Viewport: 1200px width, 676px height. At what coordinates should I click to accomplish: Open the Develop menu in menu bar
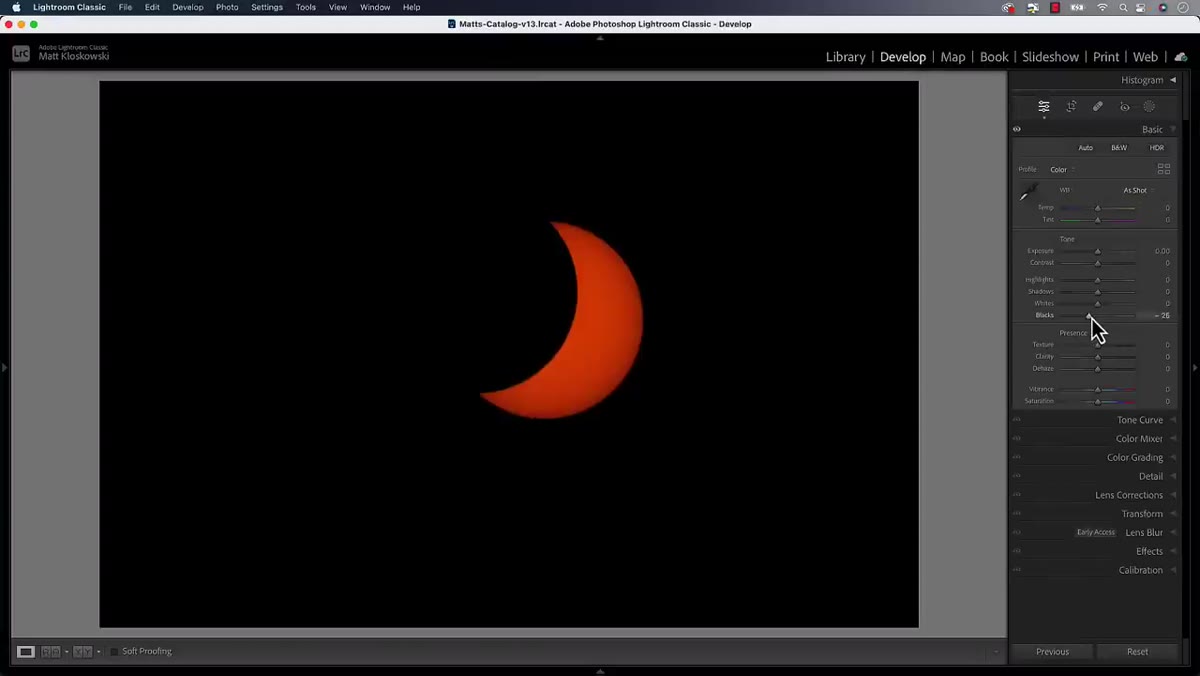187,7
